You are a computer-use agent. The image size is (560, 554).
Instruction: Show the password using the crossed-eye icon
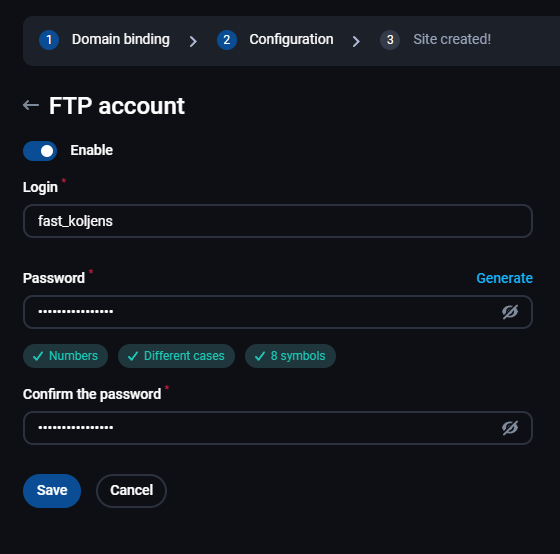[x=510, y=312]
